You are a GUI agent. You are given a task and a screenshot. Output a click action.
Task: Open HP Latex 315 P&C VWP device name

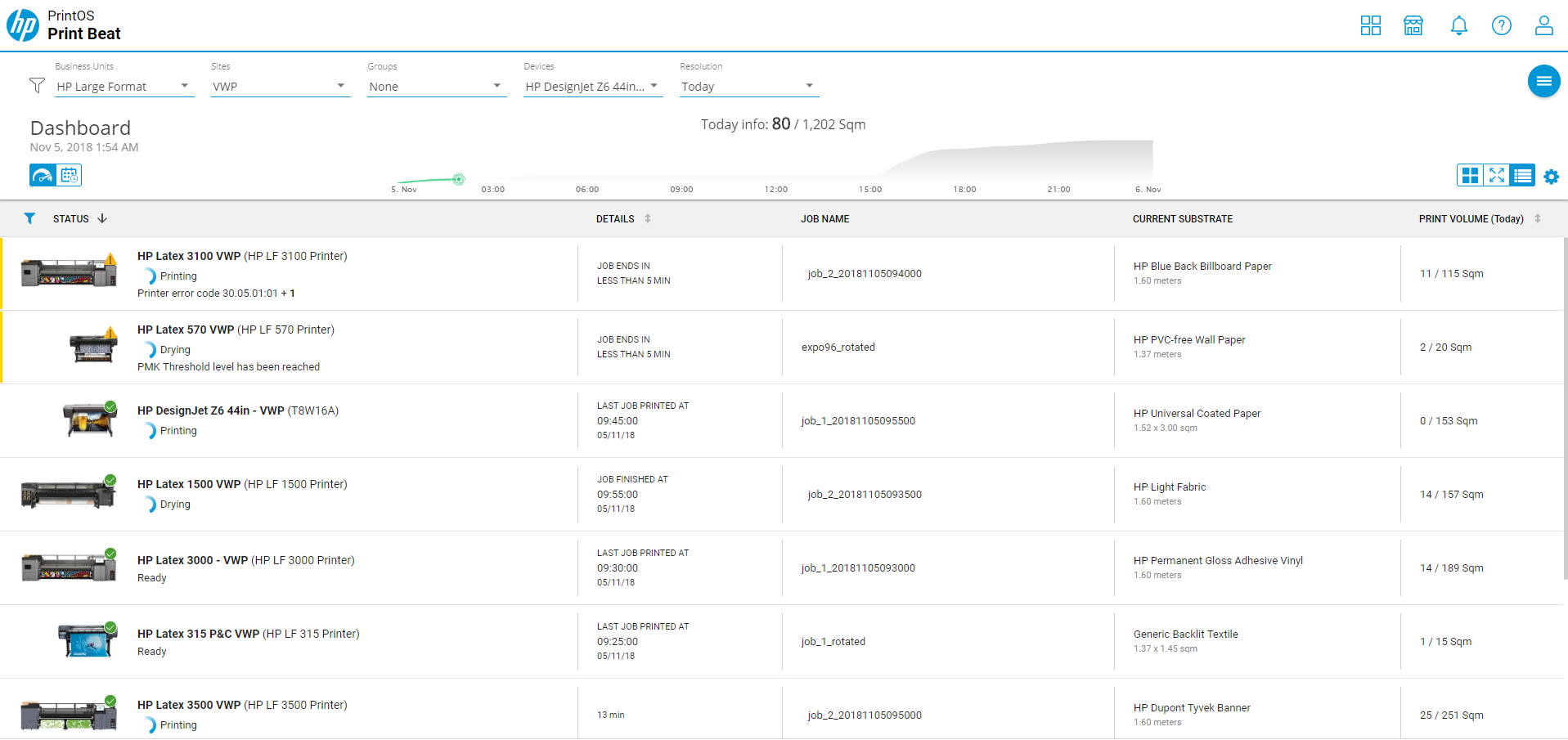point(198,634)
